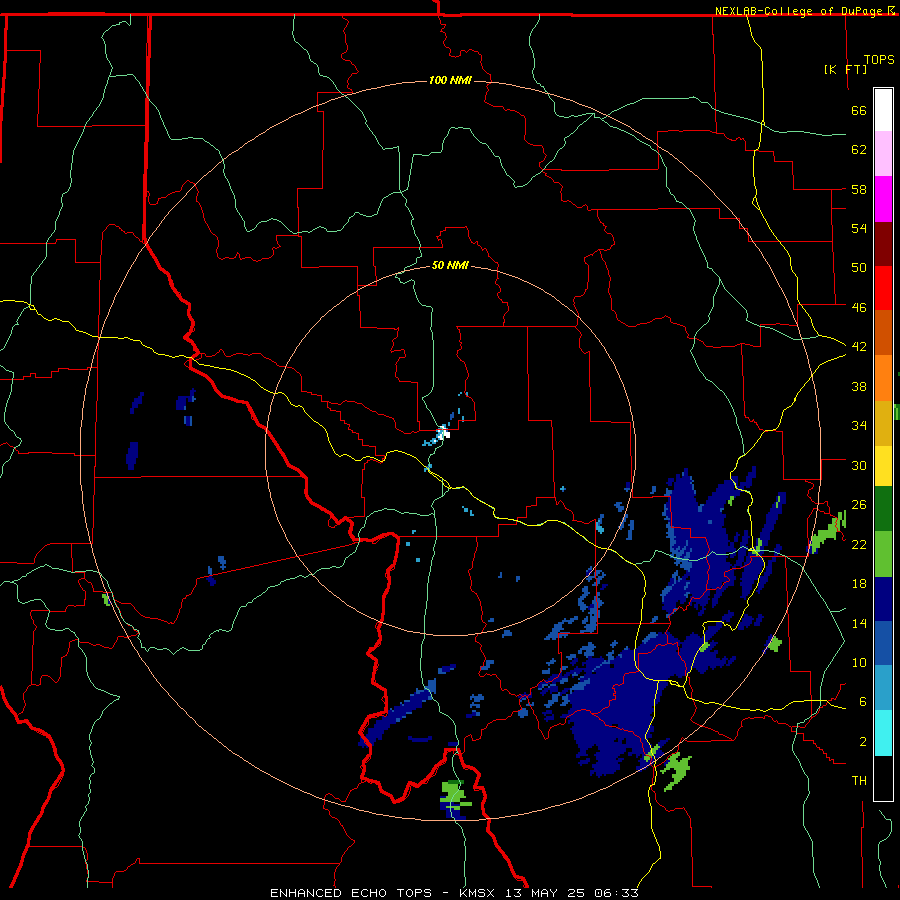This screenshot has width=900, height=900.
Task: Click the "62" legend value
Action: pyautogui.click(x=859, y=150)
